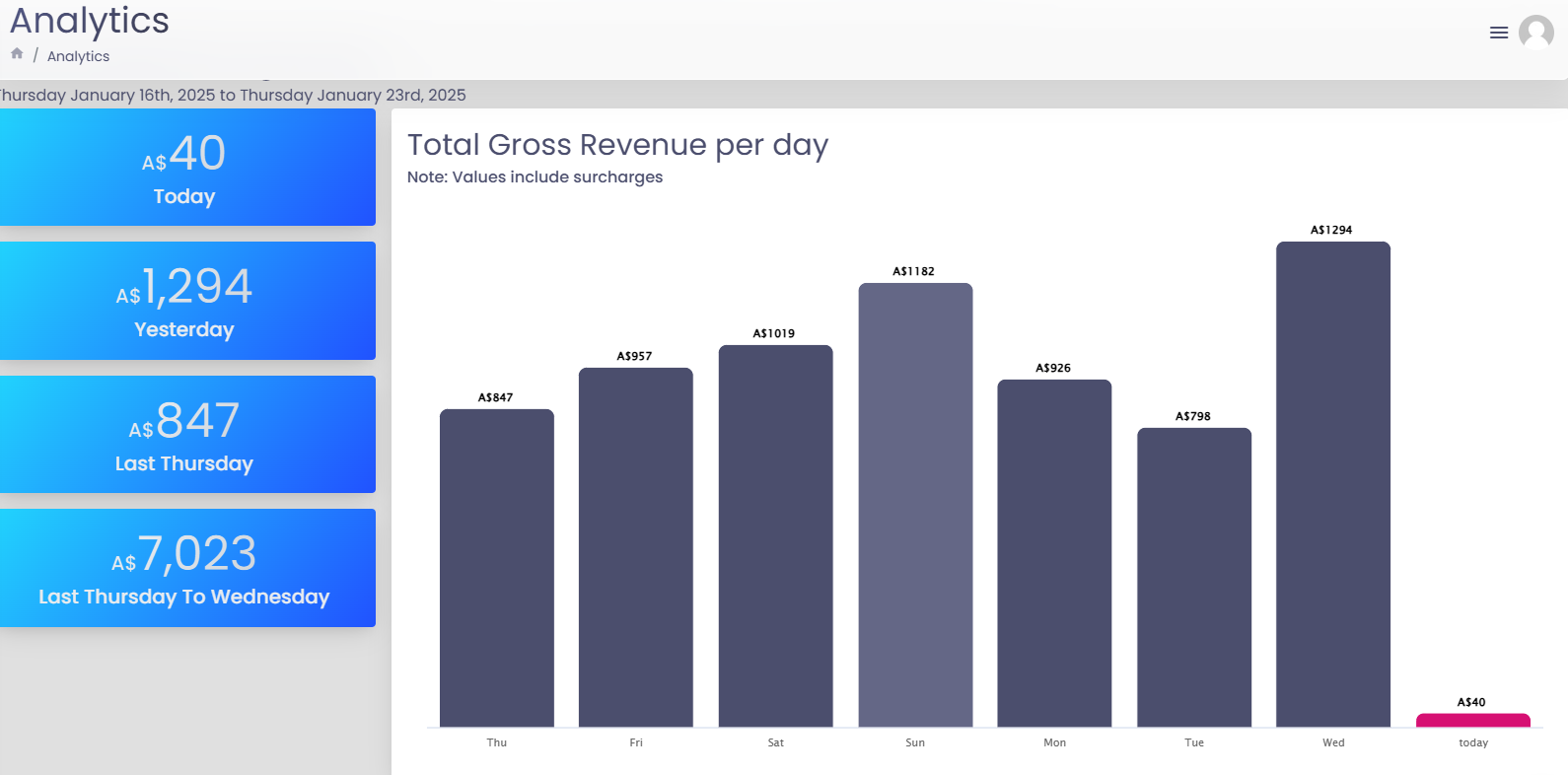Click the A$847 value label

click(x=496, y=397)
